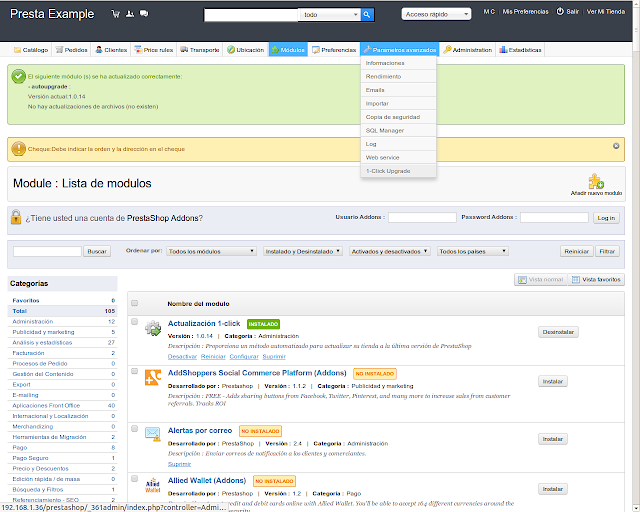Click the Configurar link under Actualización 1-click

point(244,356)
